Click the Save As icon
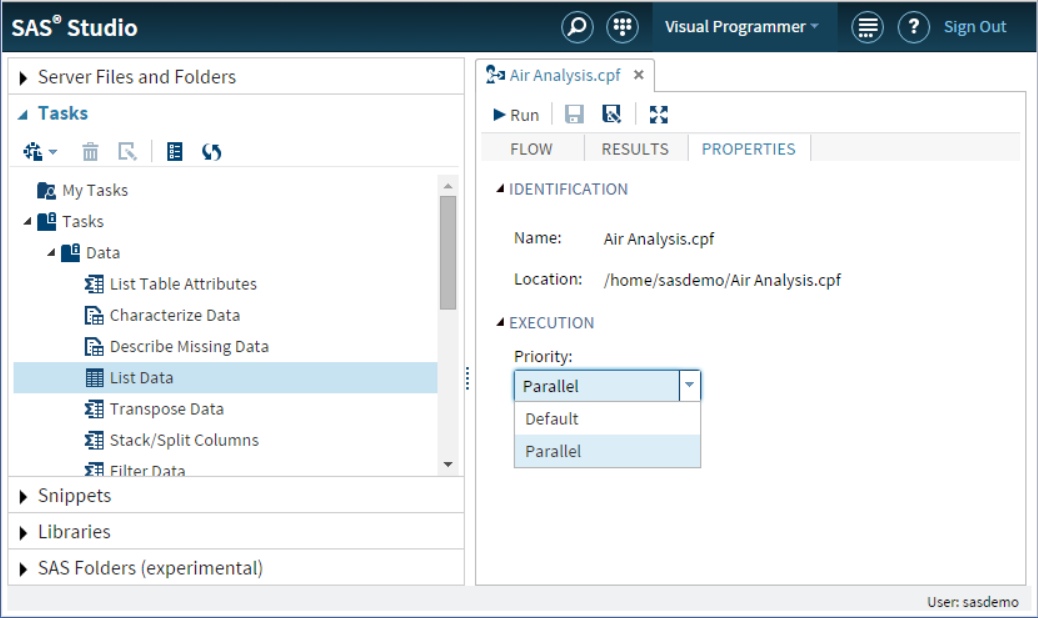Image resolution: width=1038 pixels, height=618 pixels. pyautogui.click(x=611, y=115)
